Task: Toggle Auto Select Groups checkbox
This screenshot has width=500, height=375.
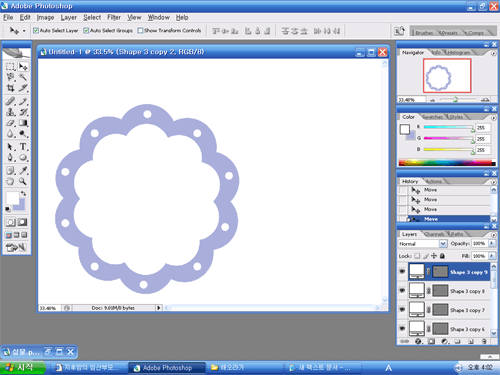Action: tap(86, 31)
